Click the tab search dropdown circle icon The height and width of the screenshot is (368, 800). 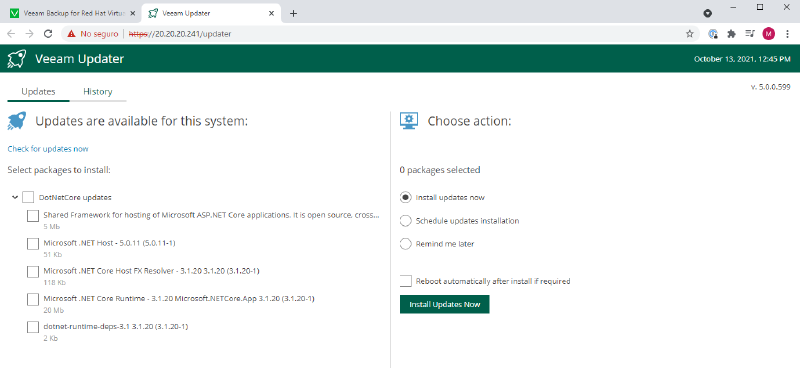[708, 13]
